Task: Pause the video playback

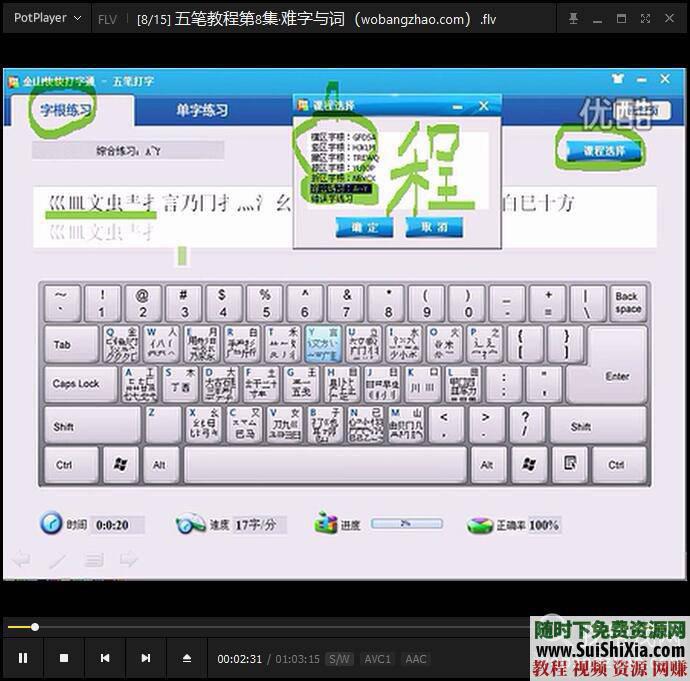Action: click(x=23, y=658)
